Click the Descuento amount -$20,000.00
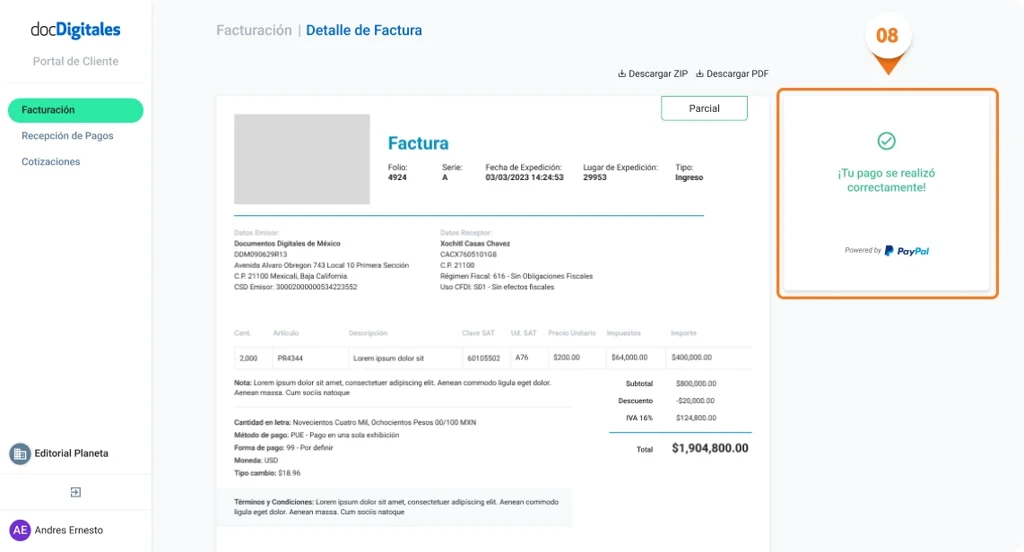This screenshot has height=552, width=1024. pyautogui.click(x=695, y=400)
